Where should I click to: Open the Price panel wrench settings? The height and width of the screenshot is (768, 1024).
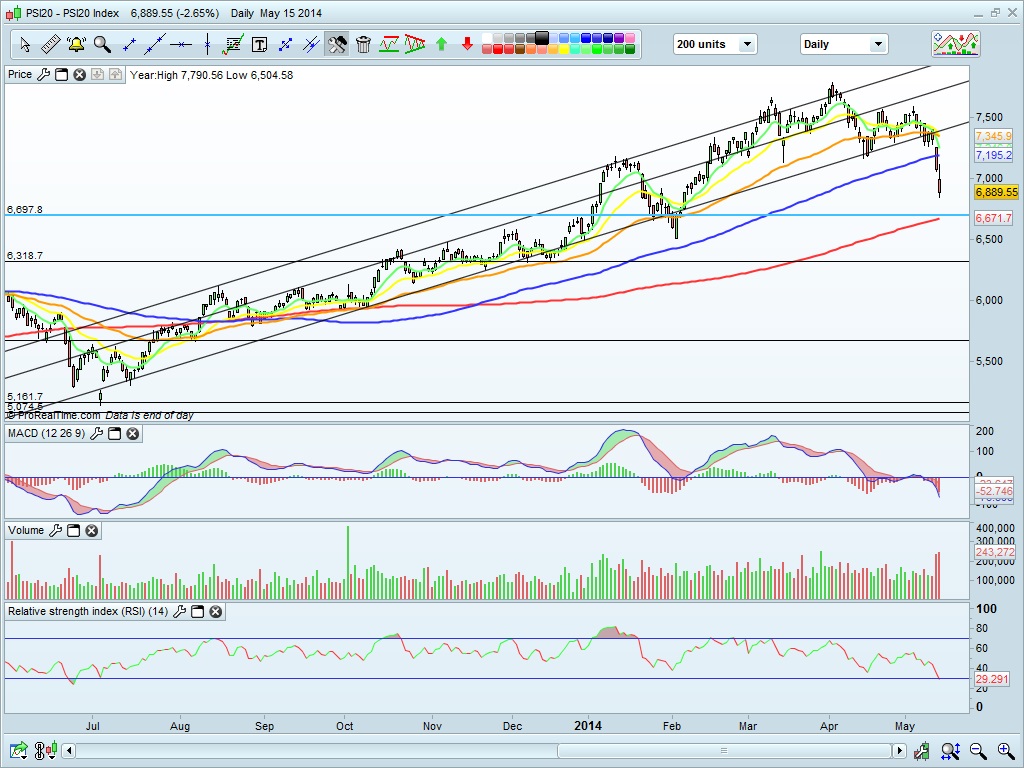pyautogui.click(x=44, y=75)
